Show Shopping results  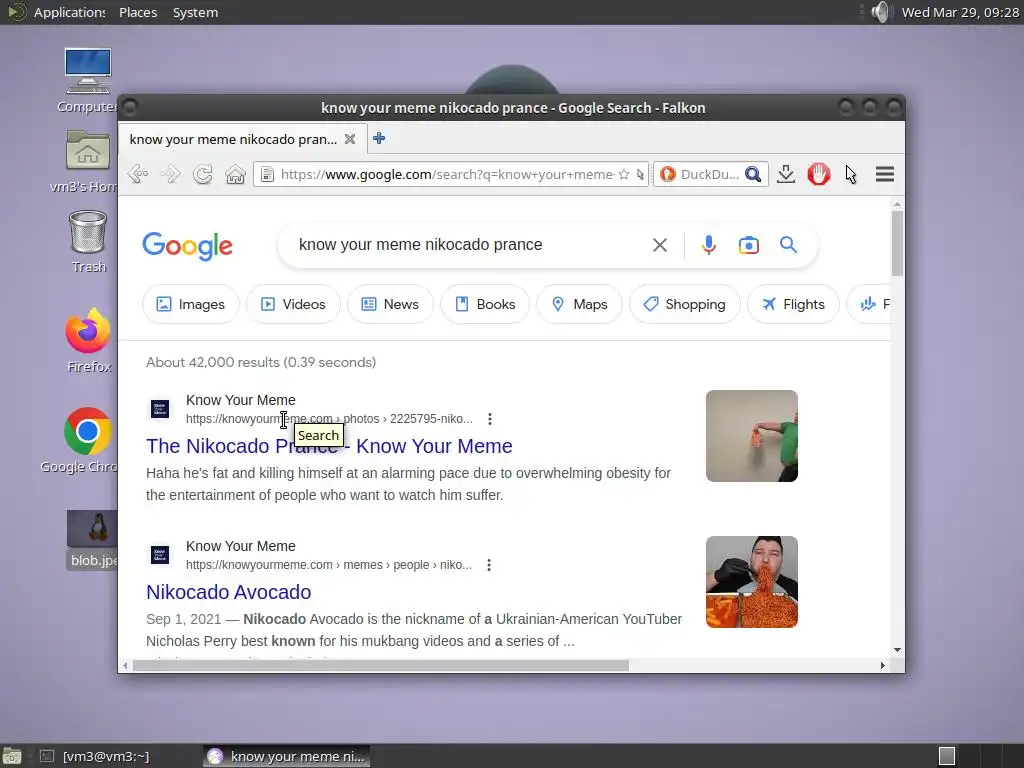[684, 304]
